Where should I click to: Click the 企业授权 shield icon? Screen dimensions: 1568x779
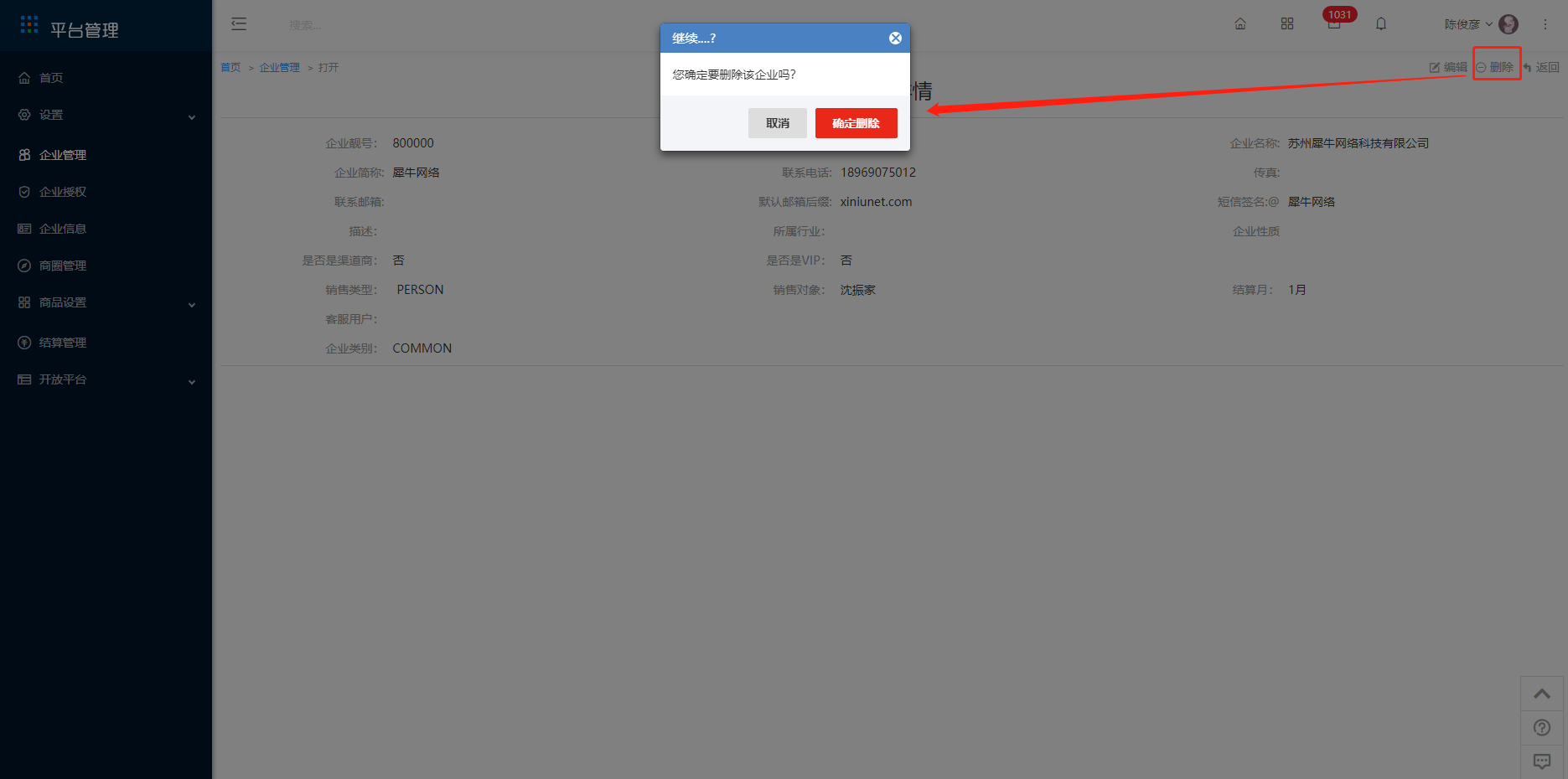click(x=24, y=192)
